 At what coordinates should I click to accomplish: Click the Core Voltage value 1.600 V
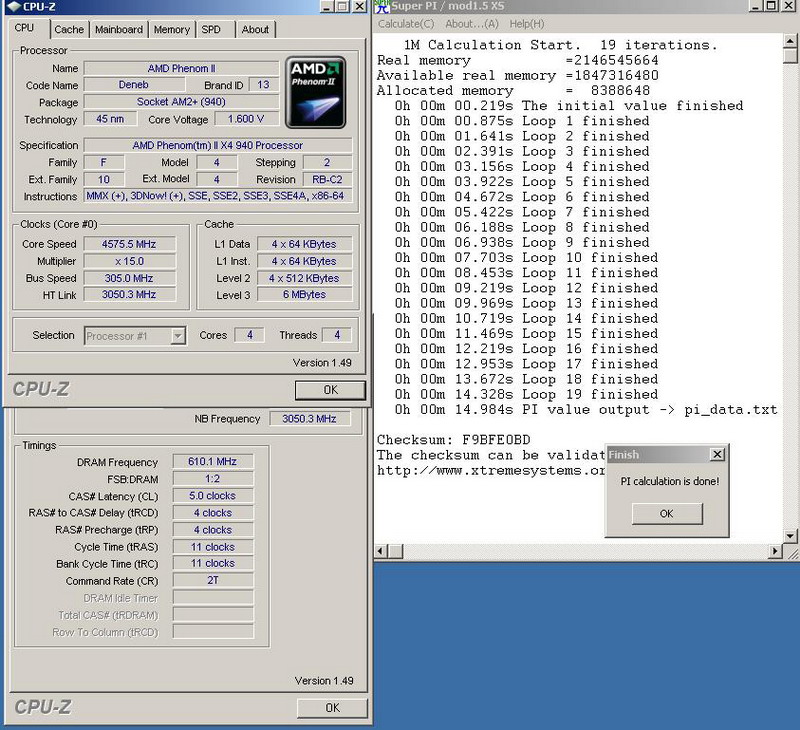[246, 119]
